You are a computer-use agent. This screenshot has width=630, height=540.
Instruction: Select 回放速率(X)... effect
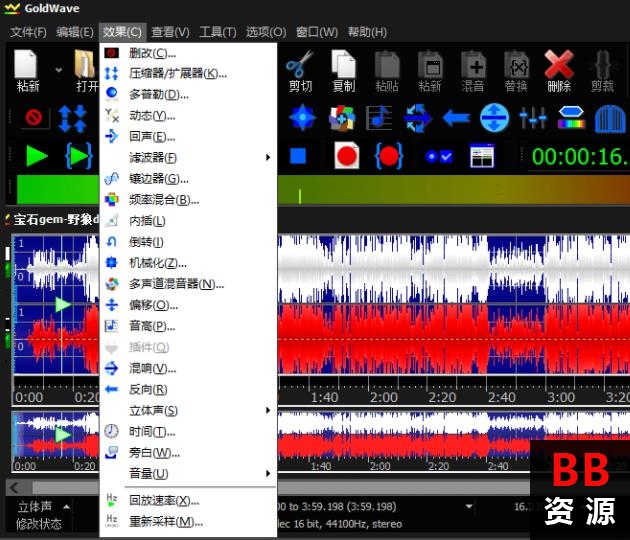coord(188,501)
